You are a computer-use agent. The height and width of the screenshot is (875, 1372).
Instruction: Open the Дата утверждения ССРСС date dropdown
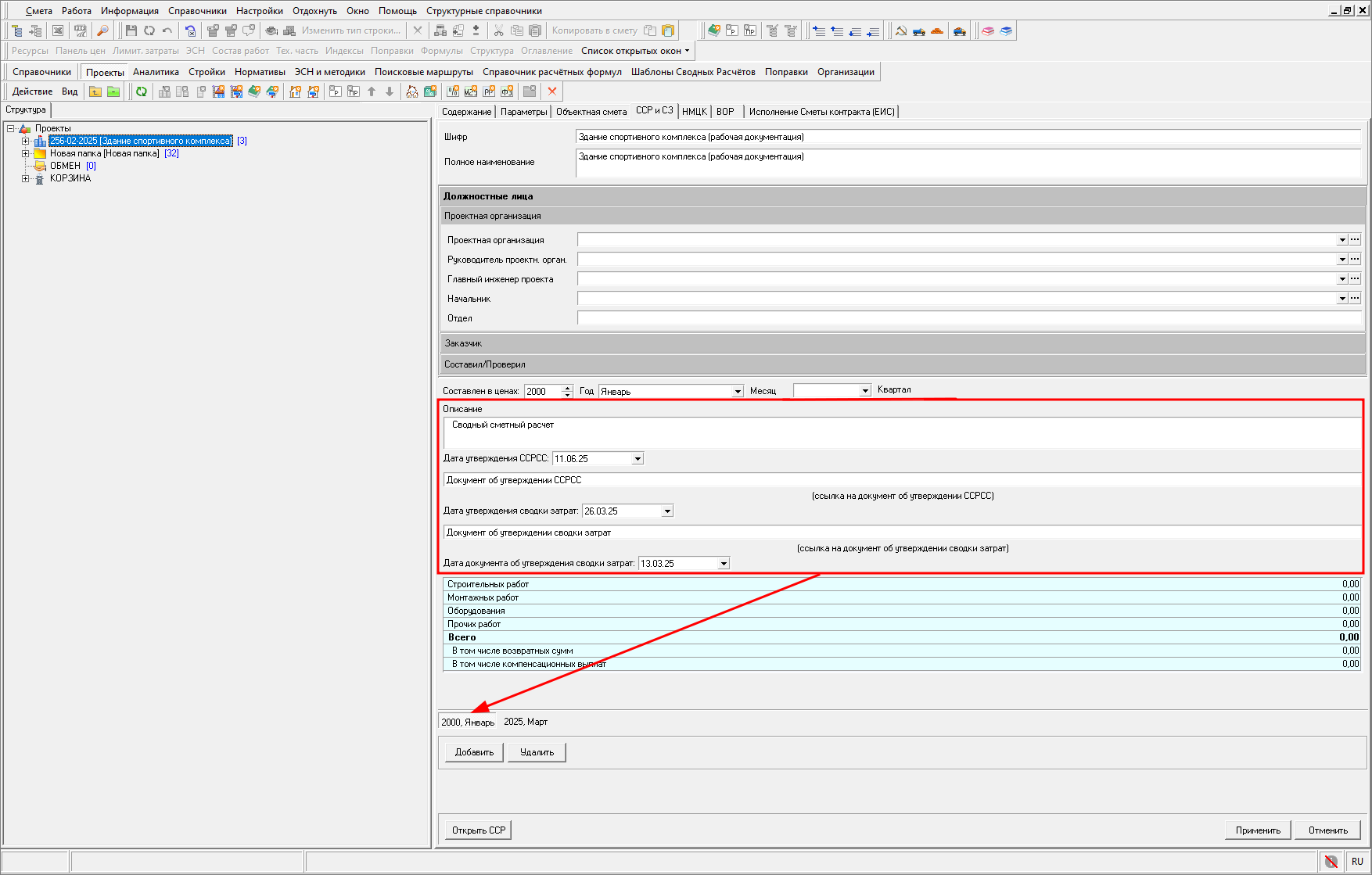638,459
